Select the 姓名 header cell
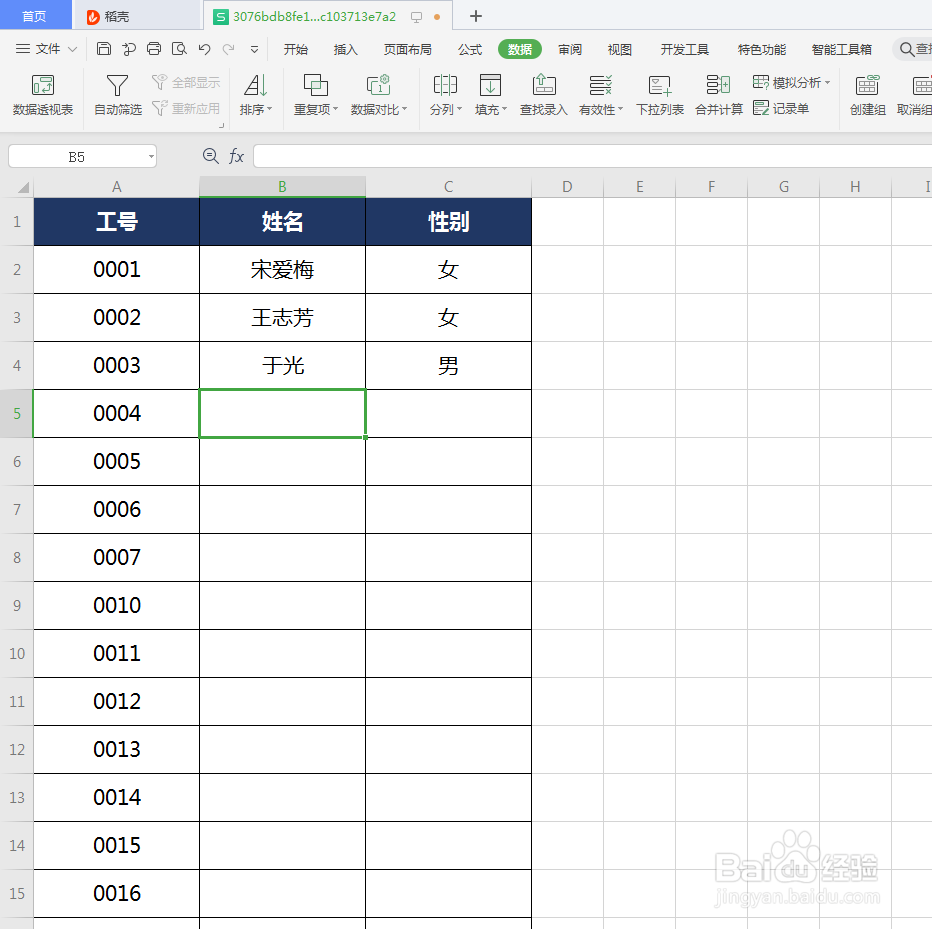Screen dimensions: 932x929 pos(282,222)
